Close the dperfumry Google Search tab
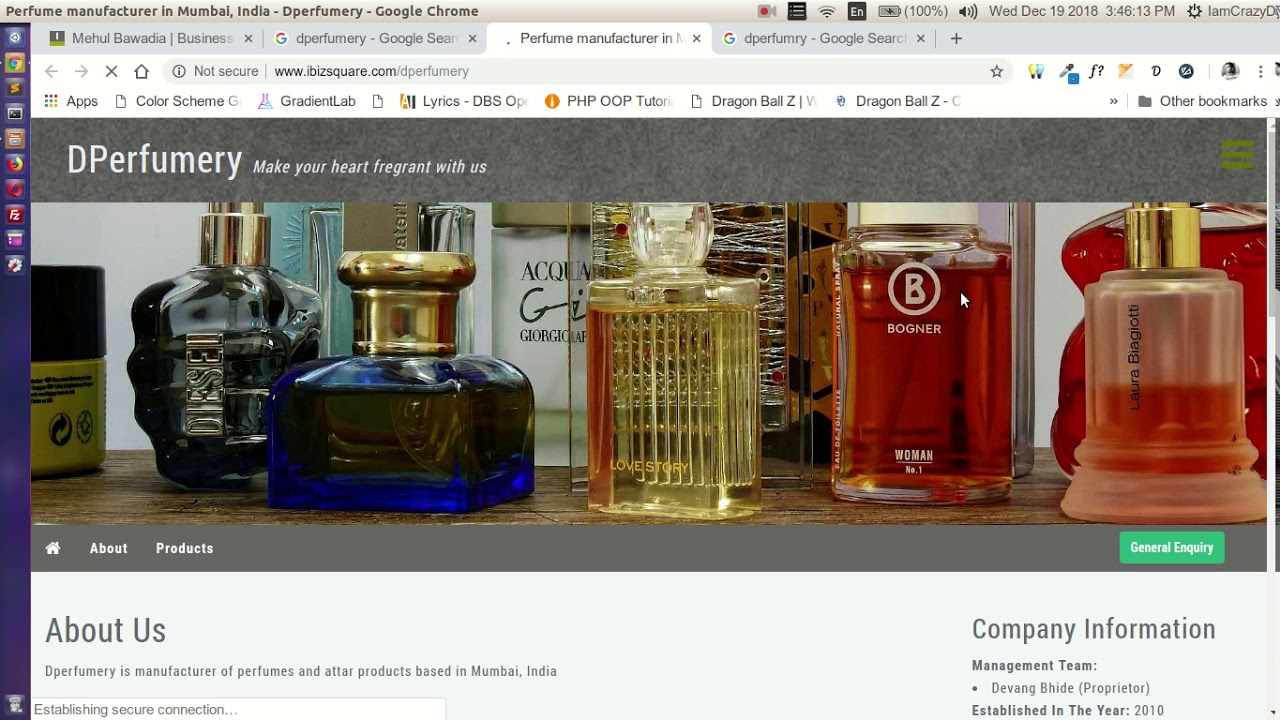1280x720 pixels. [920, 38]
